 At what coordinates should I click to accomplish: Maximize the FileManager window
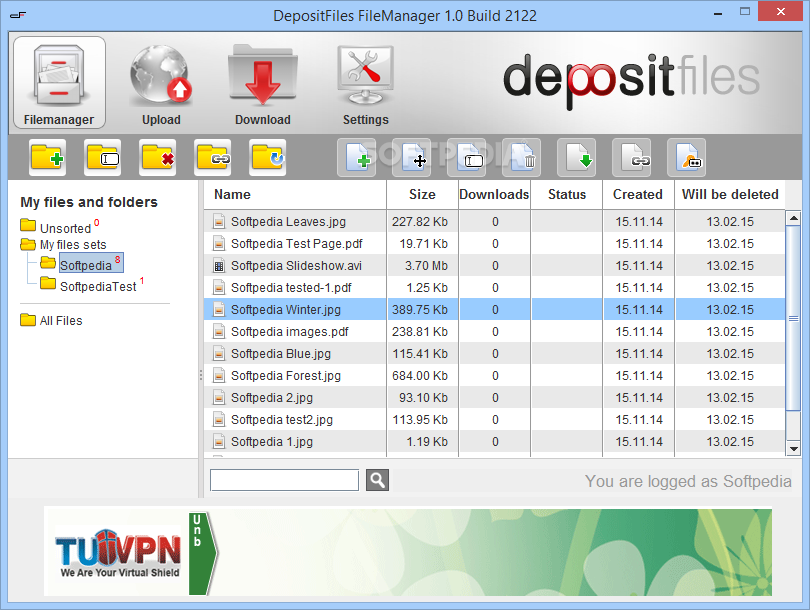744,11
